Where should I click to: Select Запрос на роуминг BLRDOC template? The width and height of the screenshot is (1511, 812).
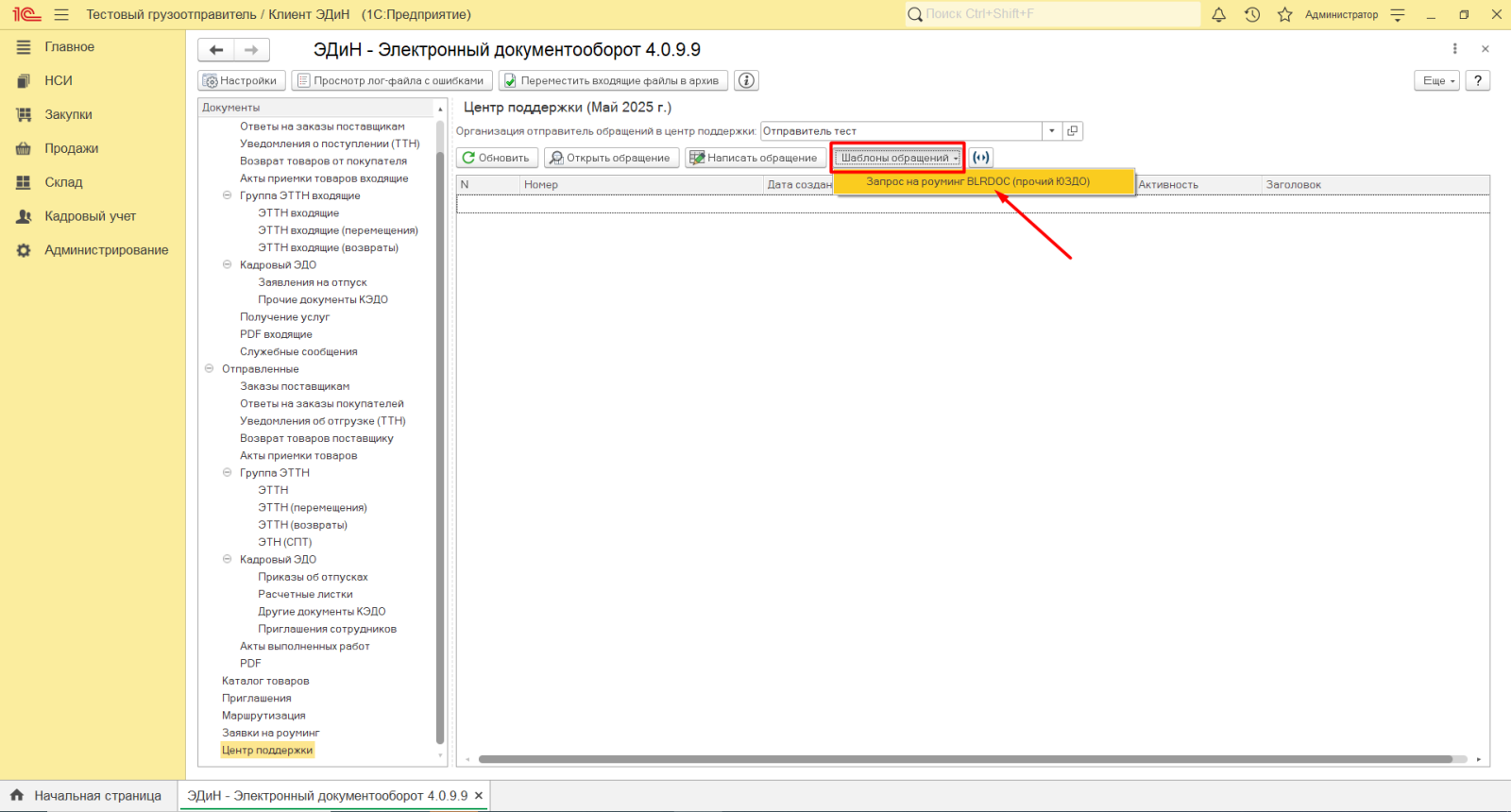point(983,181)
